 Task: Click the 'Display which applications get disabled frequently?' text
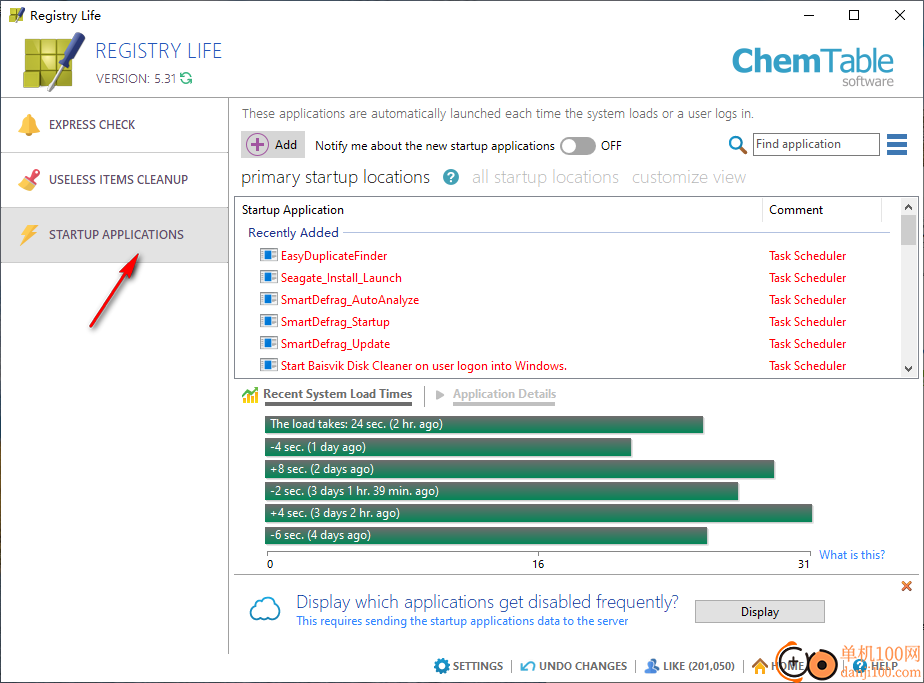pyautogui.click(x=487, y=602)
